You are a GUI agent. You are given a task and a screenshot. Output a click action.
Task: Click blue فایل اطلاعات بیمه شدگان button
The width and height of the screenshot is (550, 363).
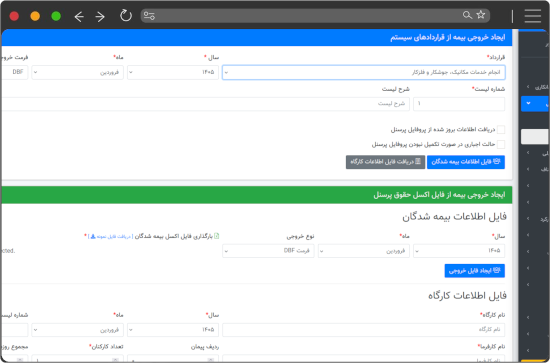coord(466,162)
